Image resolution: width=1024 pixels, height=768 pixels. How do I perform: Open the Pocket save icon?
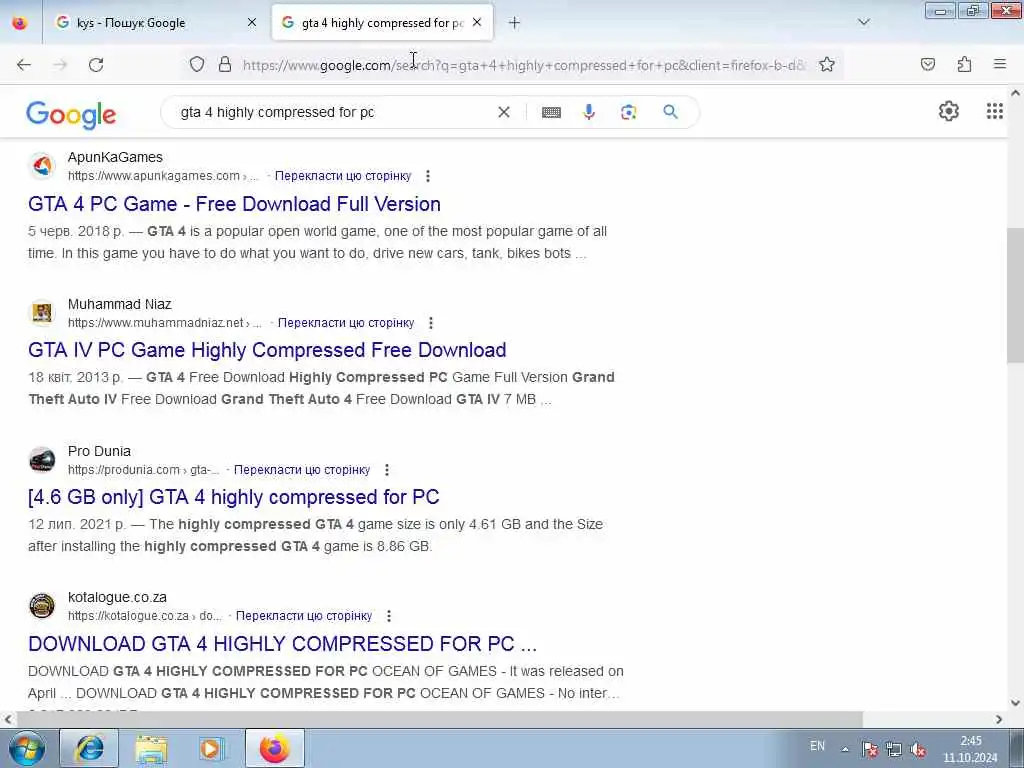(927, 65)
